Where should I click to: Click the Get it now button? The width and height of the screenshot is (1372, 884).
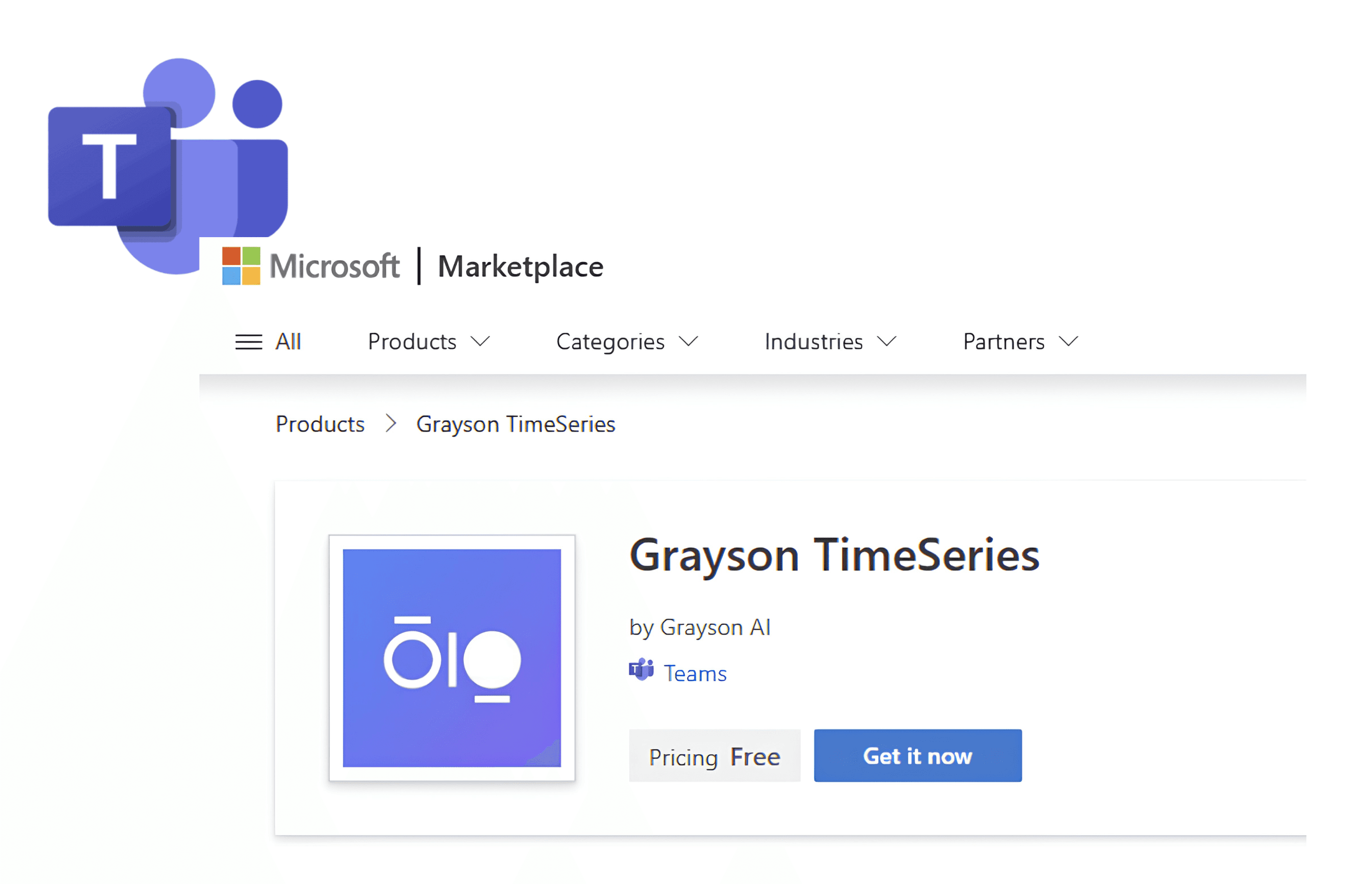(x=917, y=756)
